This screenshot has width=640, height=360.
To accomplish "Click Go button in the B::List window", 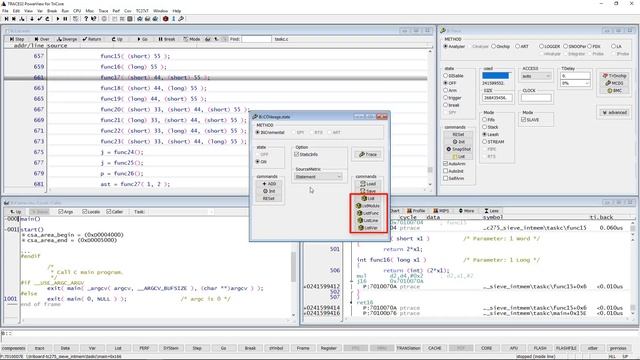I will (142, 39).
